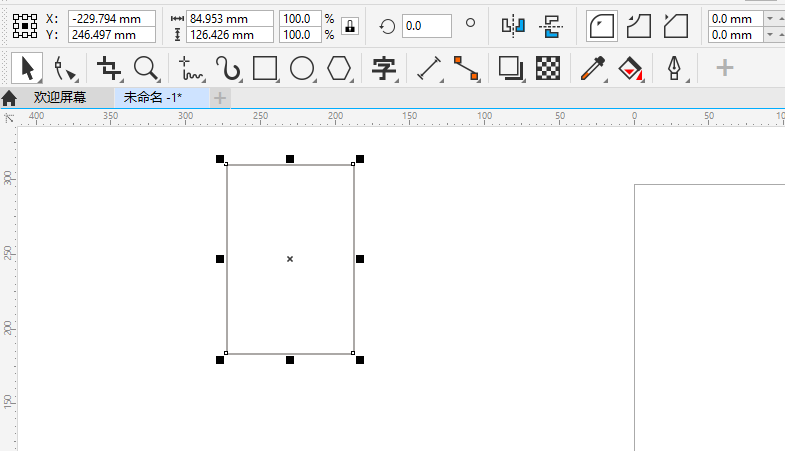This screenshot has height=451, width=785.
Task: Select the Shape edit tool
Action: pos(66,68)
